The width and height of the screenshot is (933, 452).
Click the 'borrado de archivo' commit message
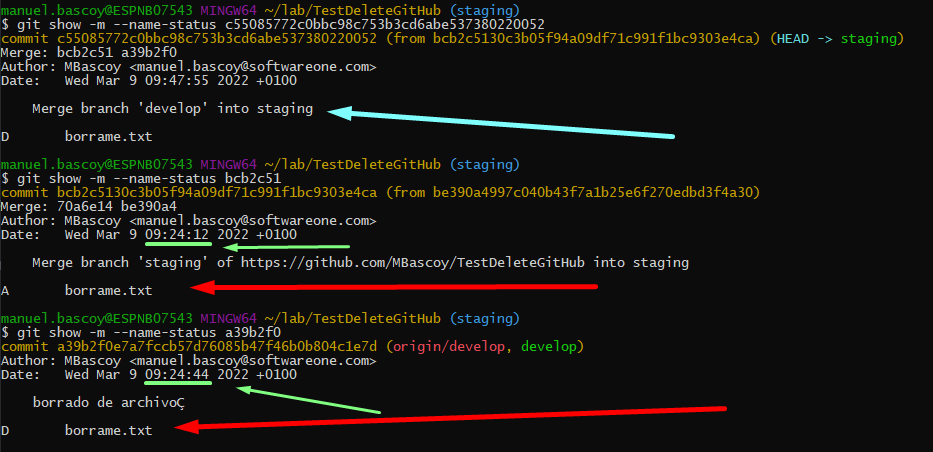click(108, 402)
